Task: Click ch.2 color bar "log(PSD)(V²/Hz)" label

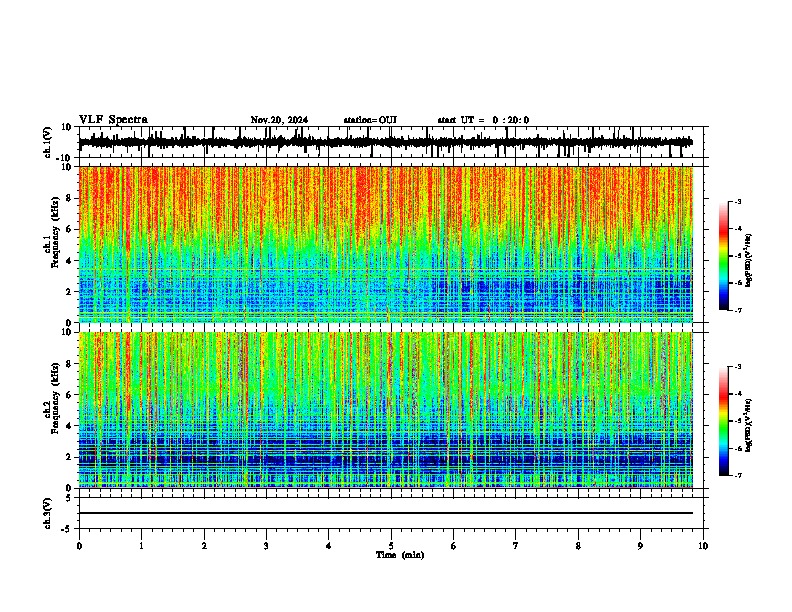Action: [x=749, y=425]
